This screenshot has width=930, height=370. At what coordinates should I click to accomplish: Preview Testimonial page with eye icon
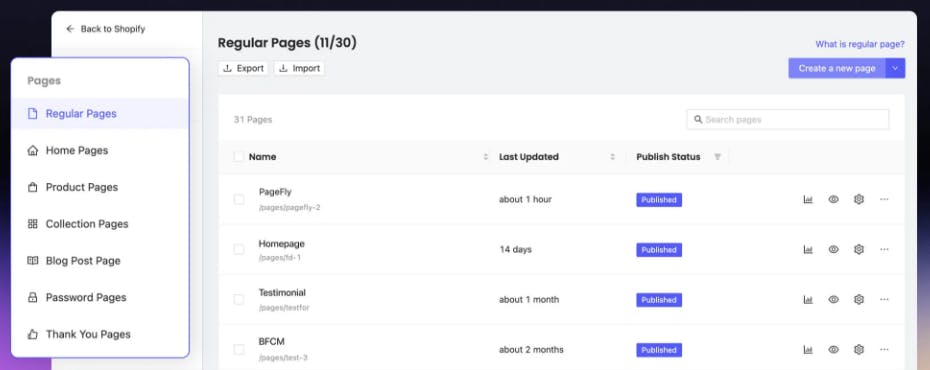[x=833, y=299]
